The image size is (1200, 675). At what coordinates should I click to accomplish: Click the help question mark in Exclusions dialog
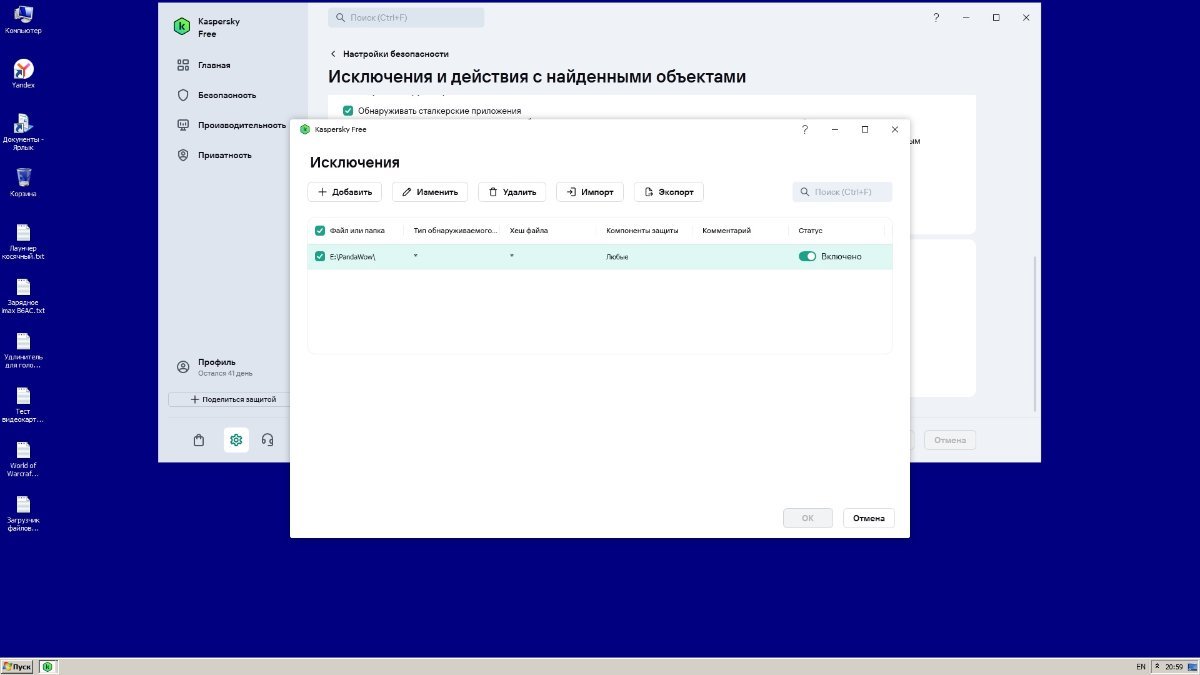coord(805,129)
